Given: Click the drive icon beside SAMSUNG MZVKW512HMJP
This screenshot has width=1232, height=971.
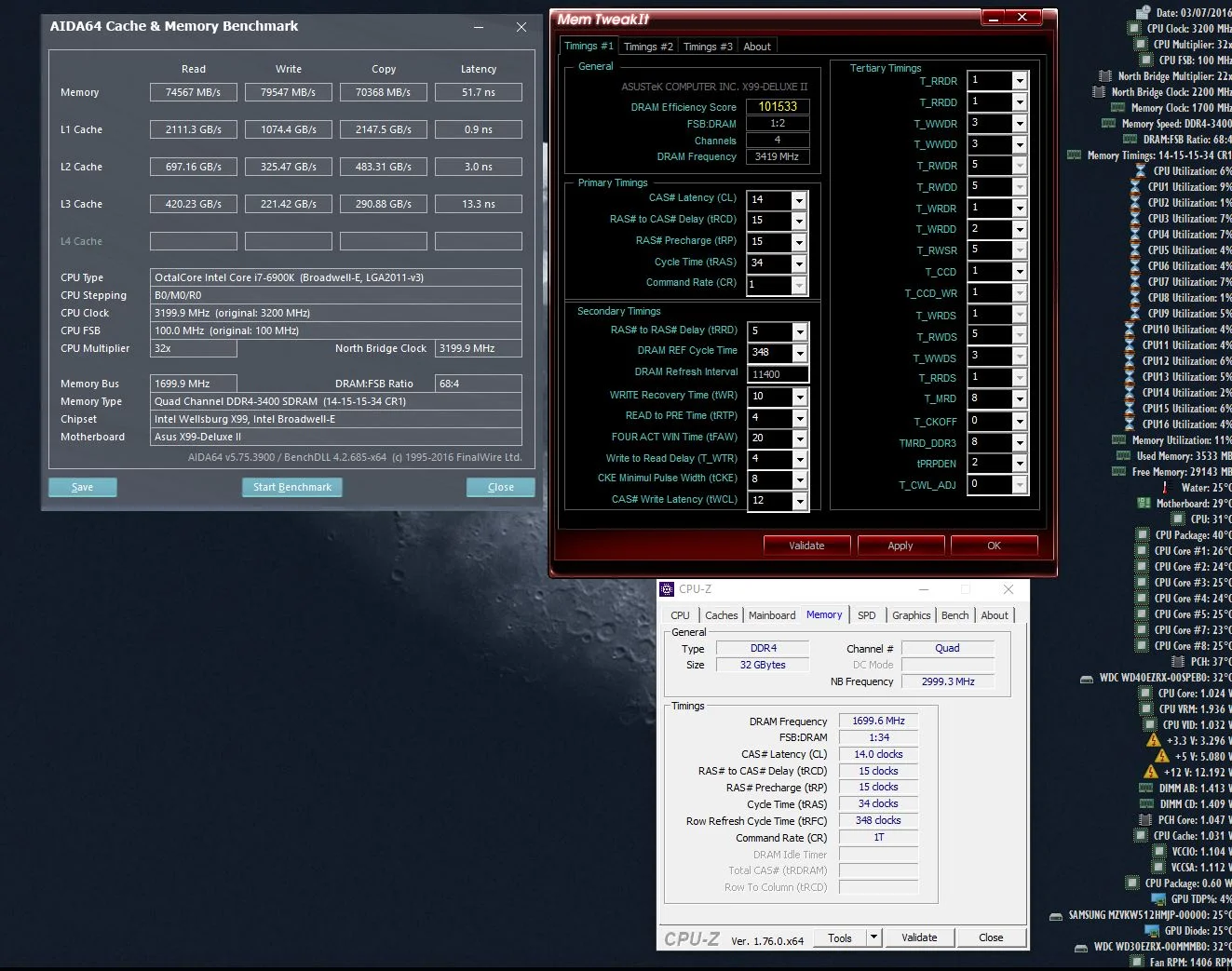Looking at the screenshot, I should (1056, 916).
